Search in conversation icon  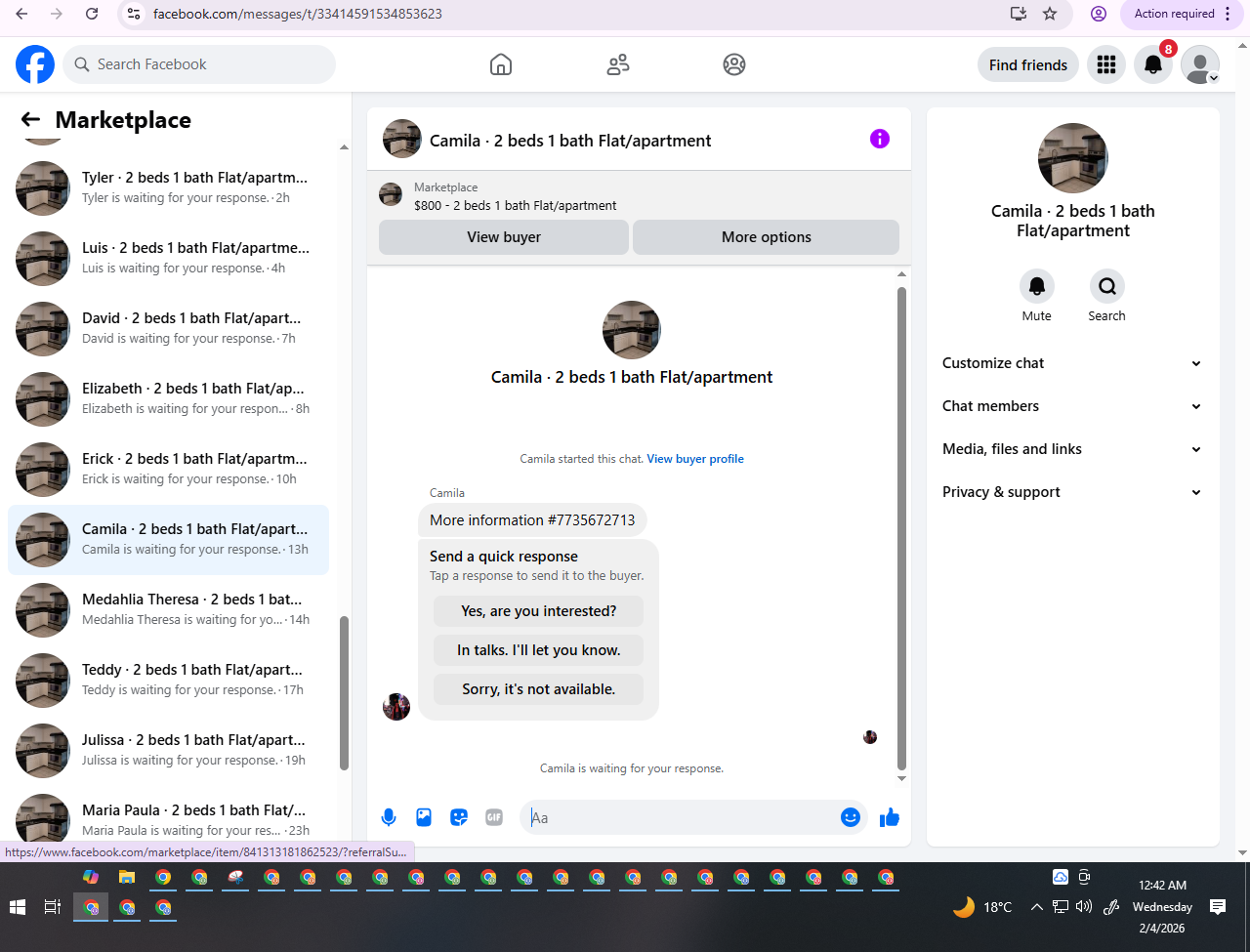tap(1107, 286)
